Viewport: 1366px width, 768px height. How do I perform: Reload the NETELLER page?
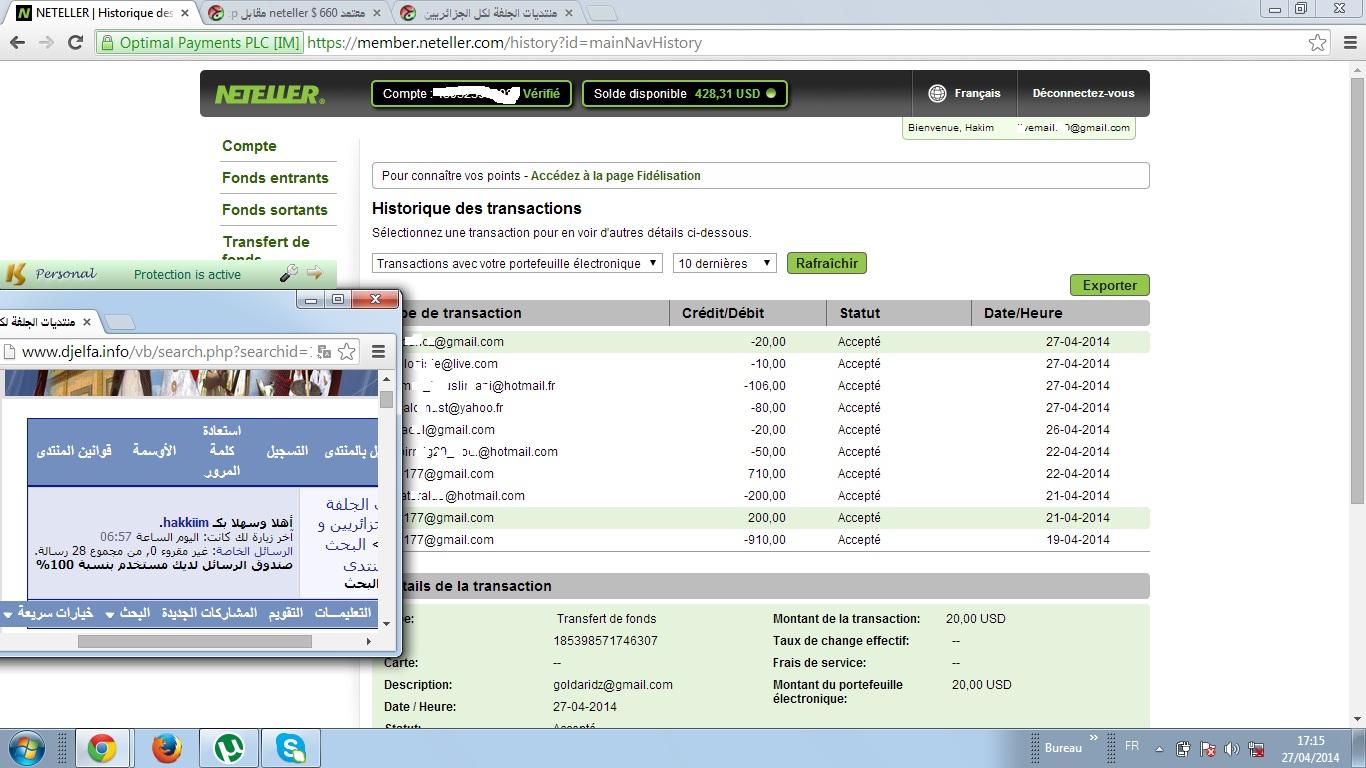pos(75,43)
